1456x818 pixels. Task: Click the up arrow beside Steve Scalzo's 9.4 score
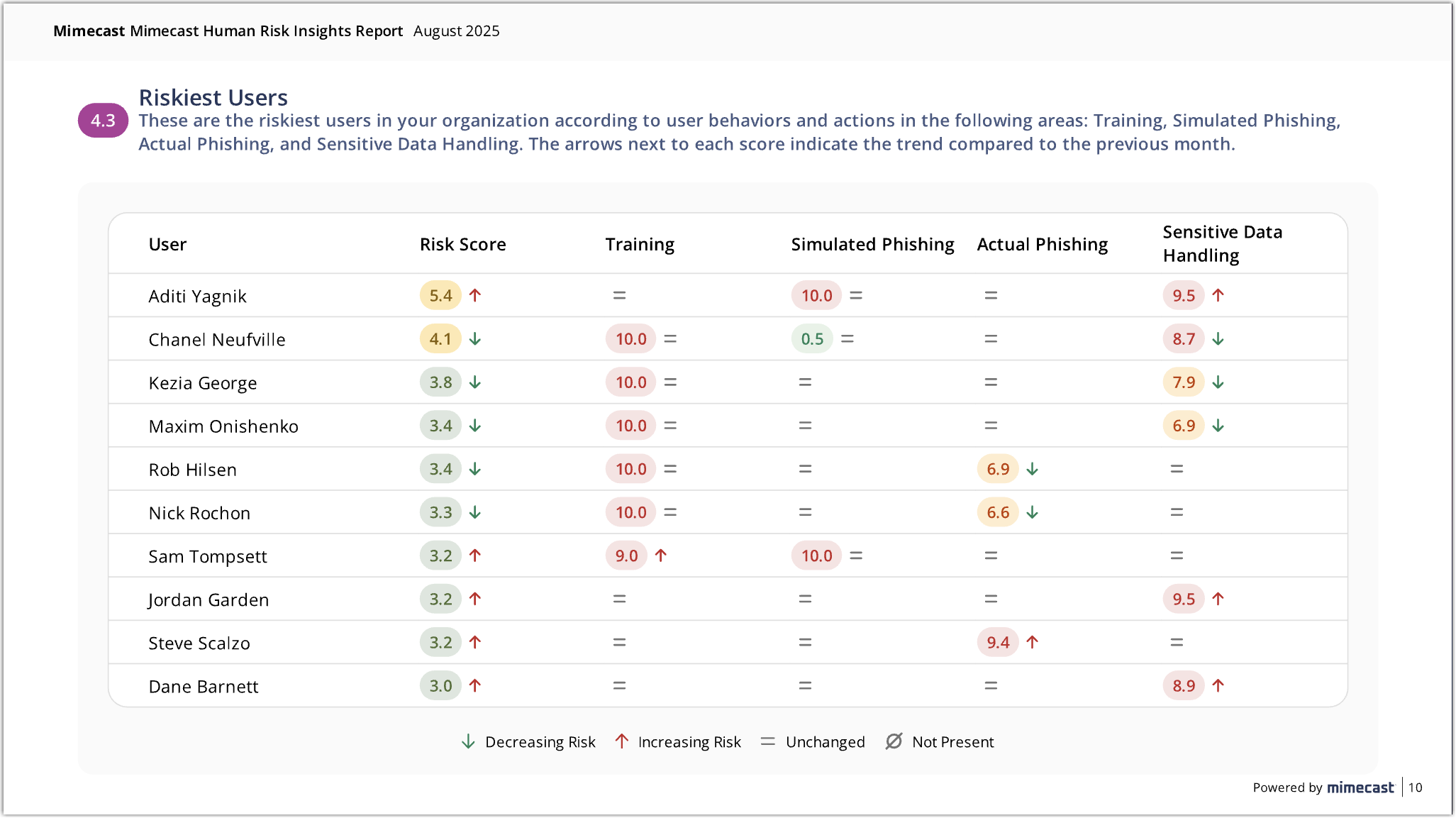coord(1033,642)
